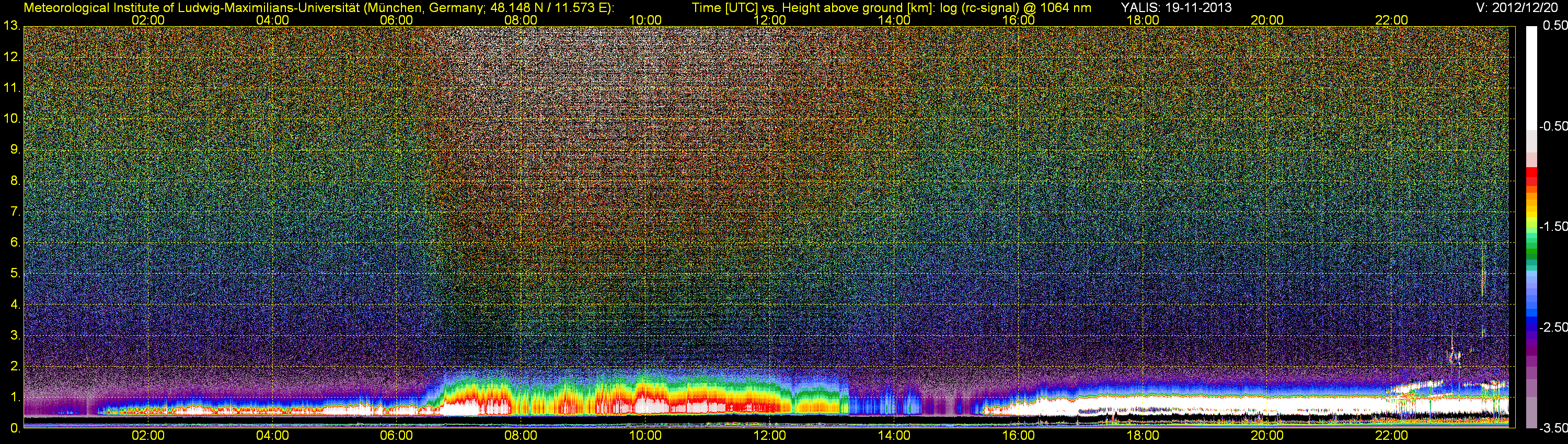Click the 11 km height axis label

(x=11, y=88)
